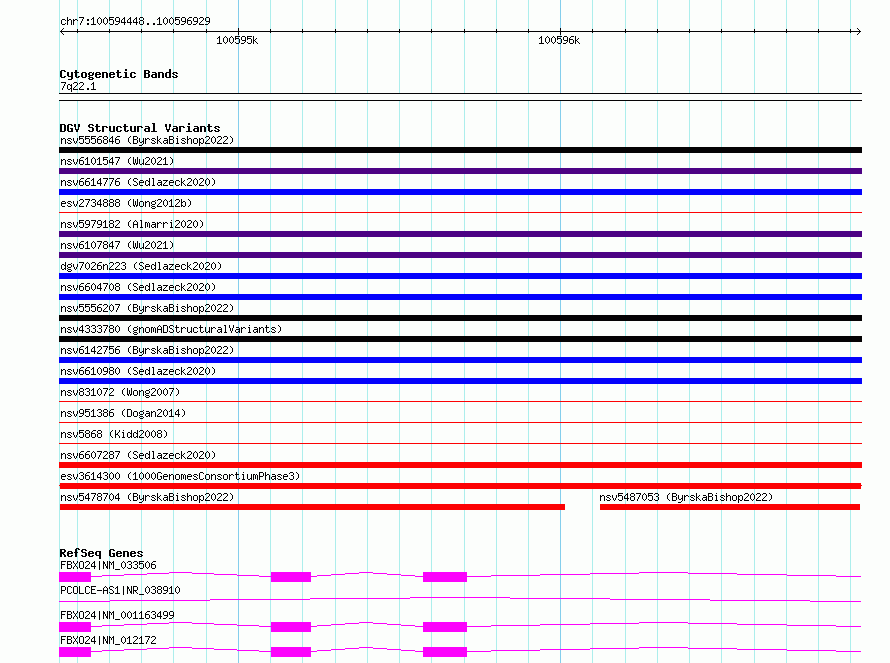The width and height of the screenshot is (890, 663).
Task: Click the purple bar of nsv6107847
Action: pyautogui.click(x=460, y=255)
